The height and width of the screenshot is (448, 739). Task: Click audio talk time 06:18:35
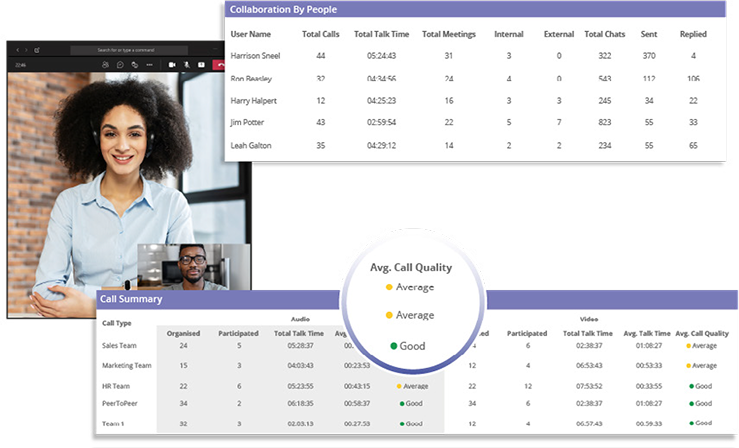[x=300, y=403]
